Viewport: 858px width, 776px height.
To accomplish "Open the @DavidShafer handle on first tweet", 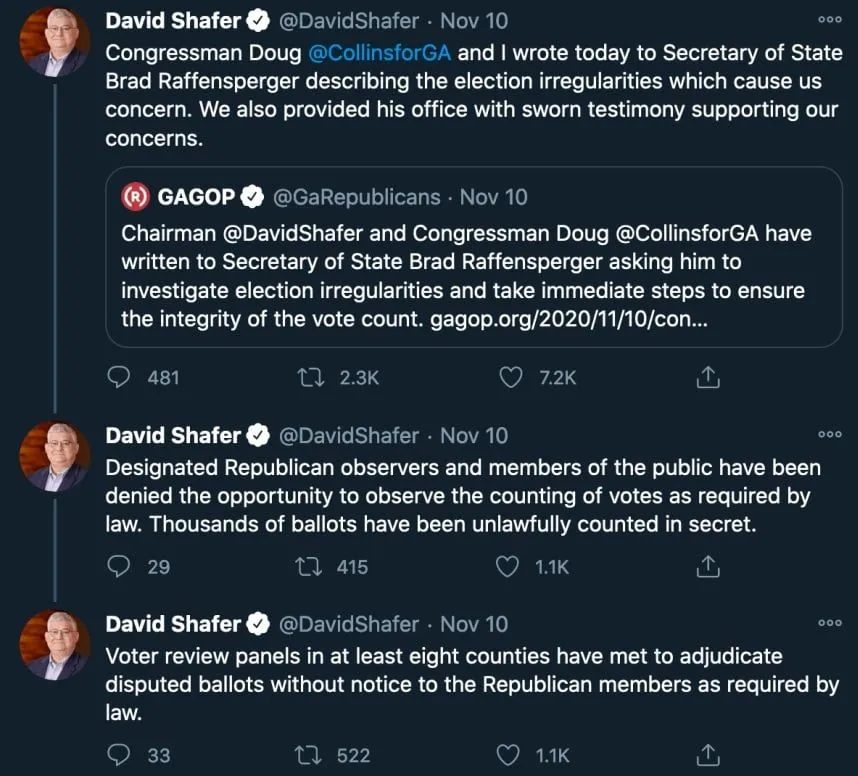I will pyautogui.click(x=348, y=22).
